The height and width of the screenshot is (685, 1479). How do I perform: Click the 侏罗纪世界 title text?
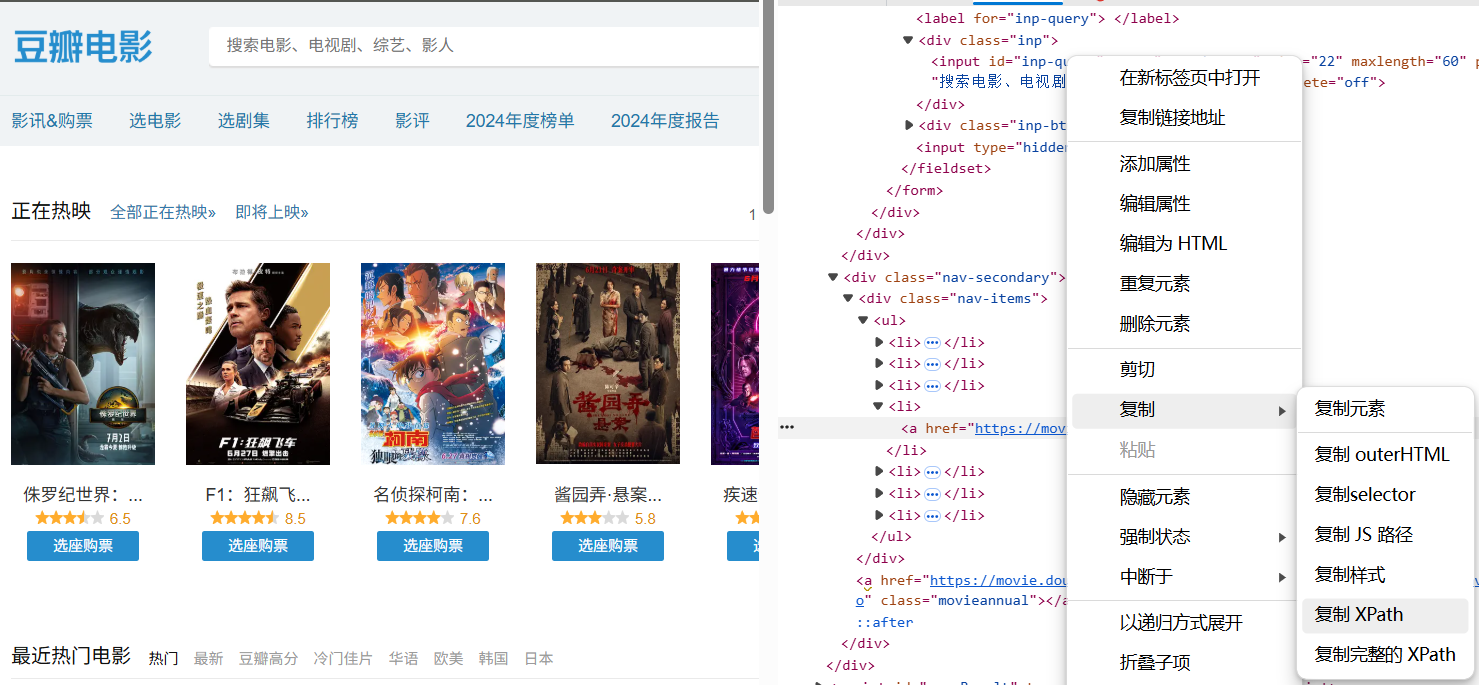coord(83,494)
